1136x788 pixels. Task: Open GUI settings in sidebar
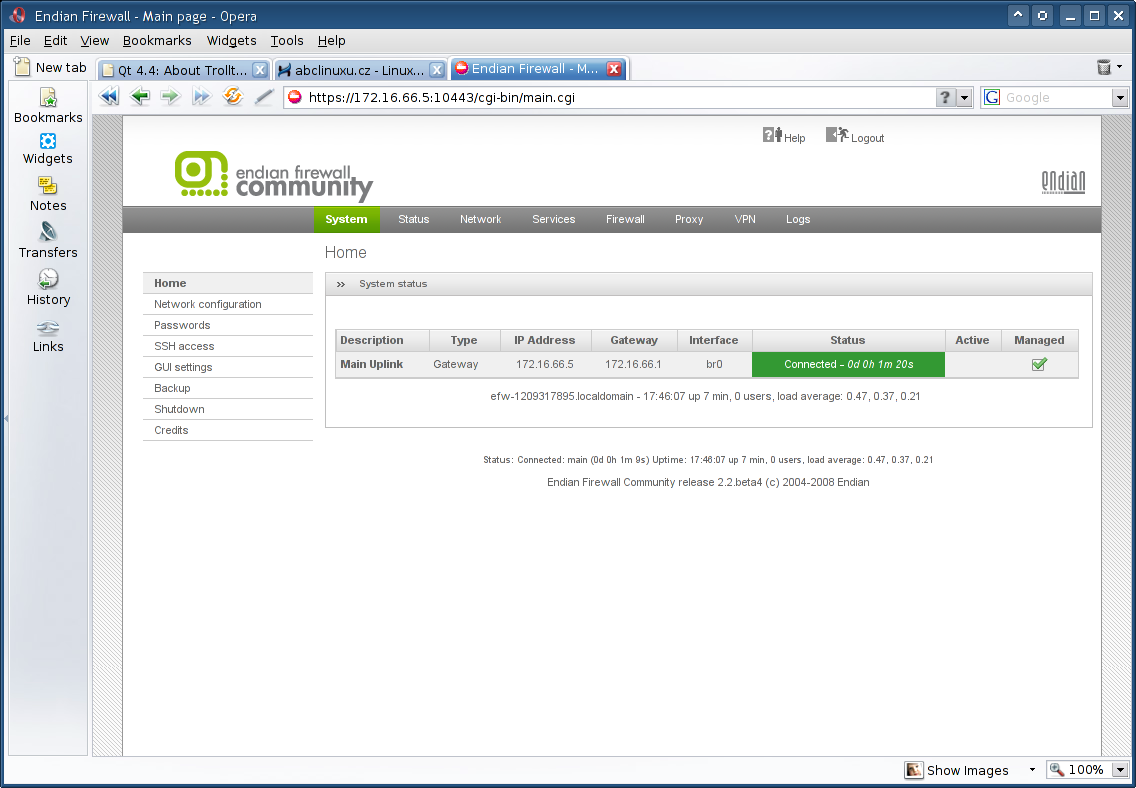coord(227,367)
